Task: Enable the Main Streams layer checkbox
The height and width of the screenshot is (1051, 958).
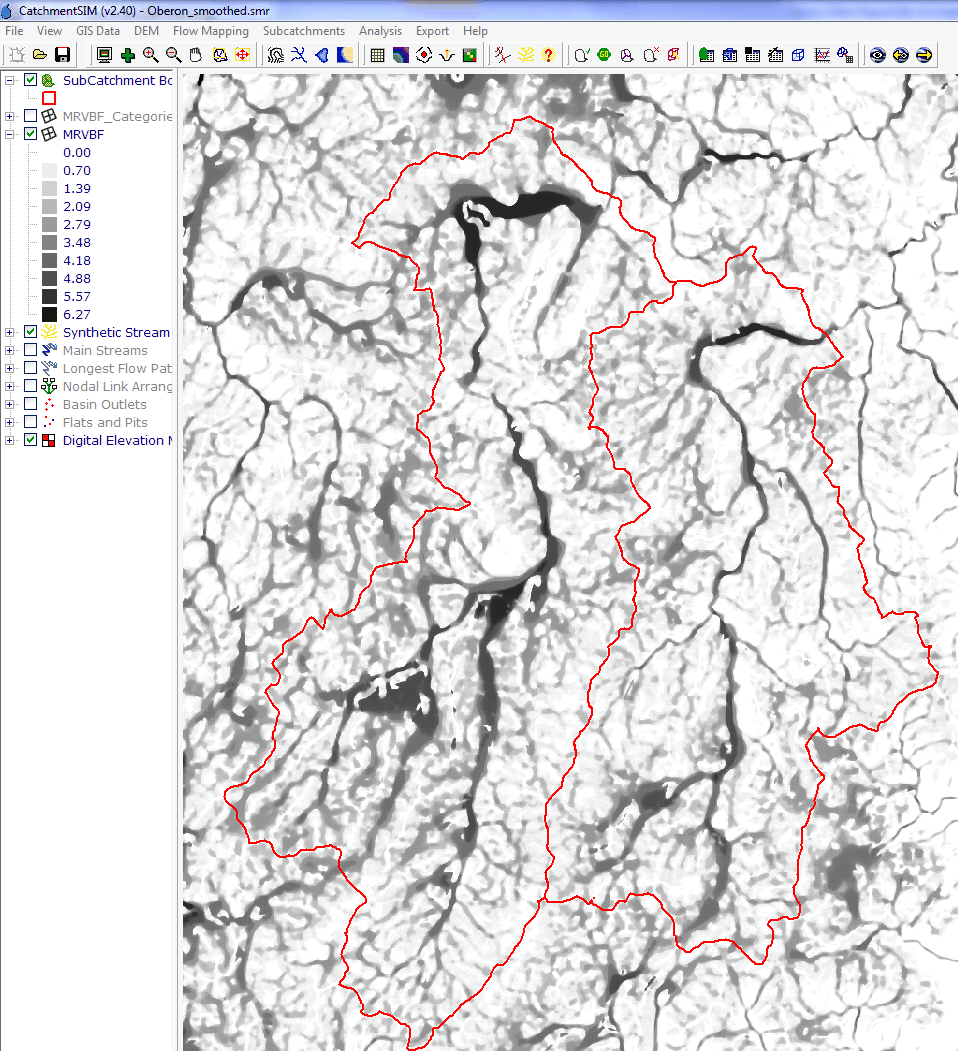Action: [x=30, y=350]
